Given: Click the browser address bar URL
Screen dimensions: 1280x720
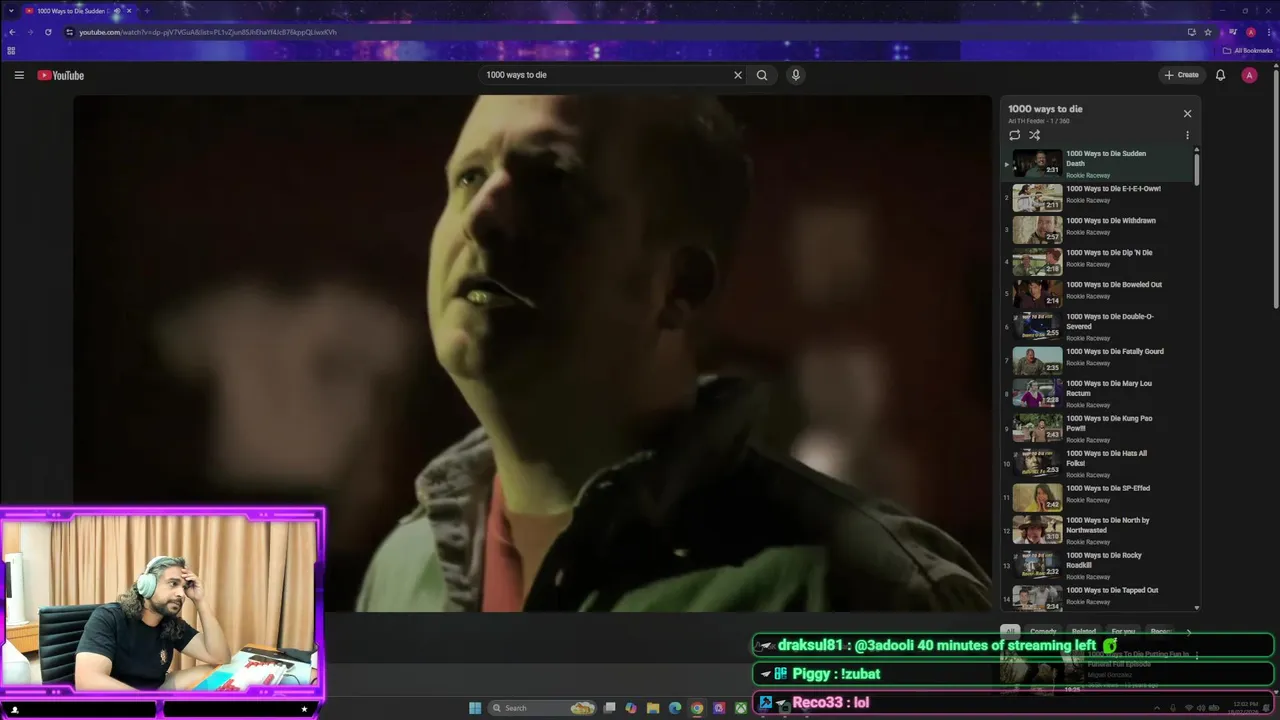Looking at the screenshot, I should (208, 32).
